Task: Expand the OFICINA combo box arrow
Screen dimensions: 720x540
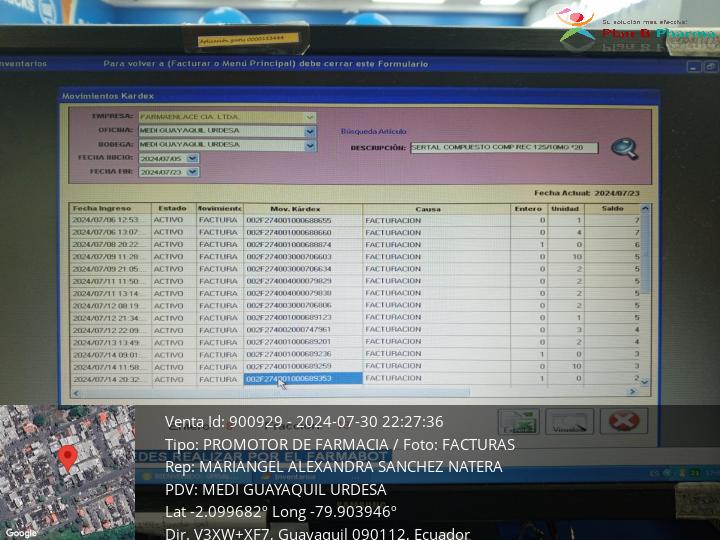Action: 310,131
